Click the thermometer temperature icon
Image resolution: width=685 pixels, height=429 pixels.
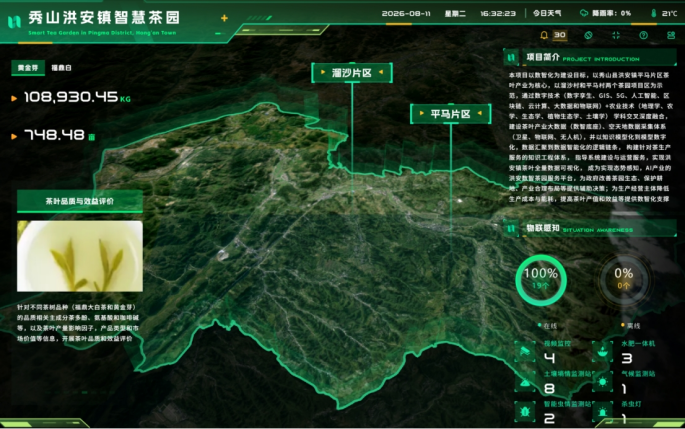[654, 13]
